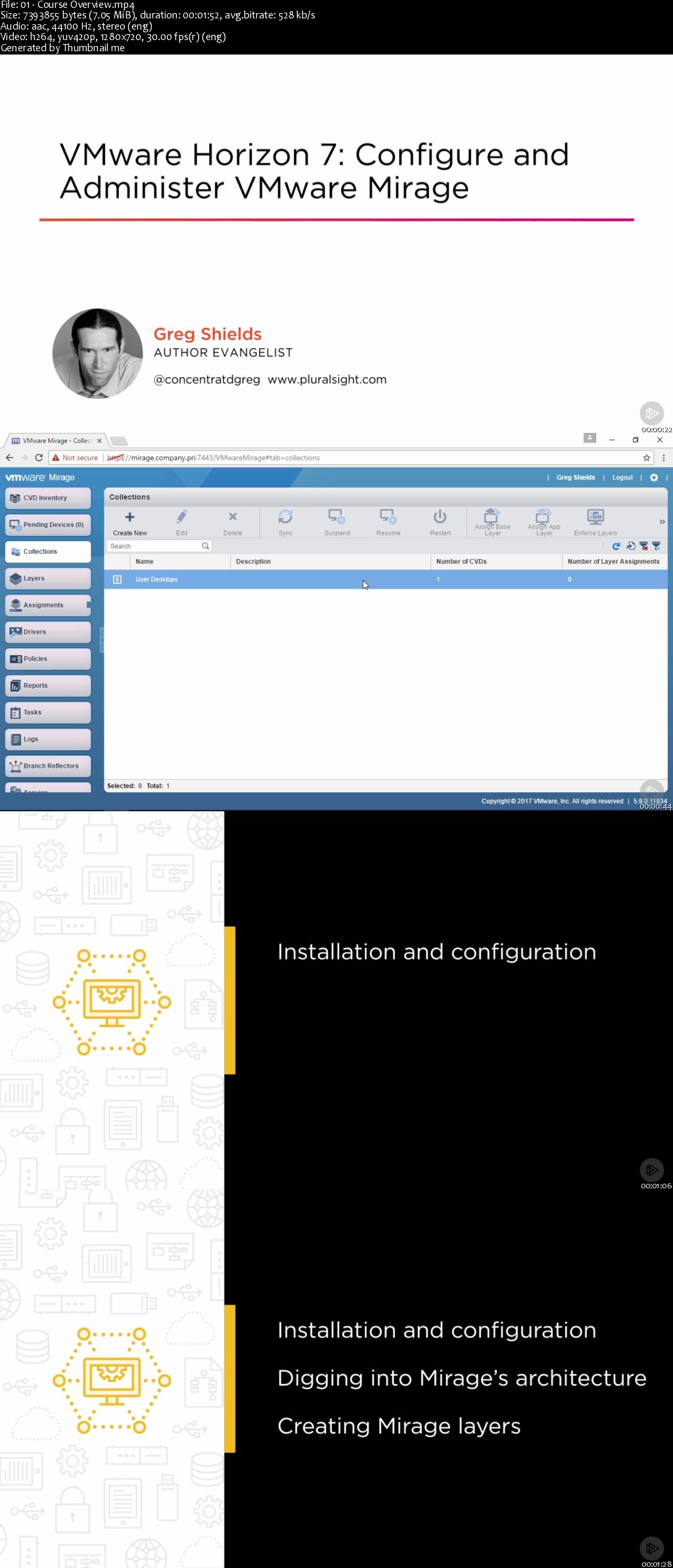Click the Selected: 0 status text

124,786
